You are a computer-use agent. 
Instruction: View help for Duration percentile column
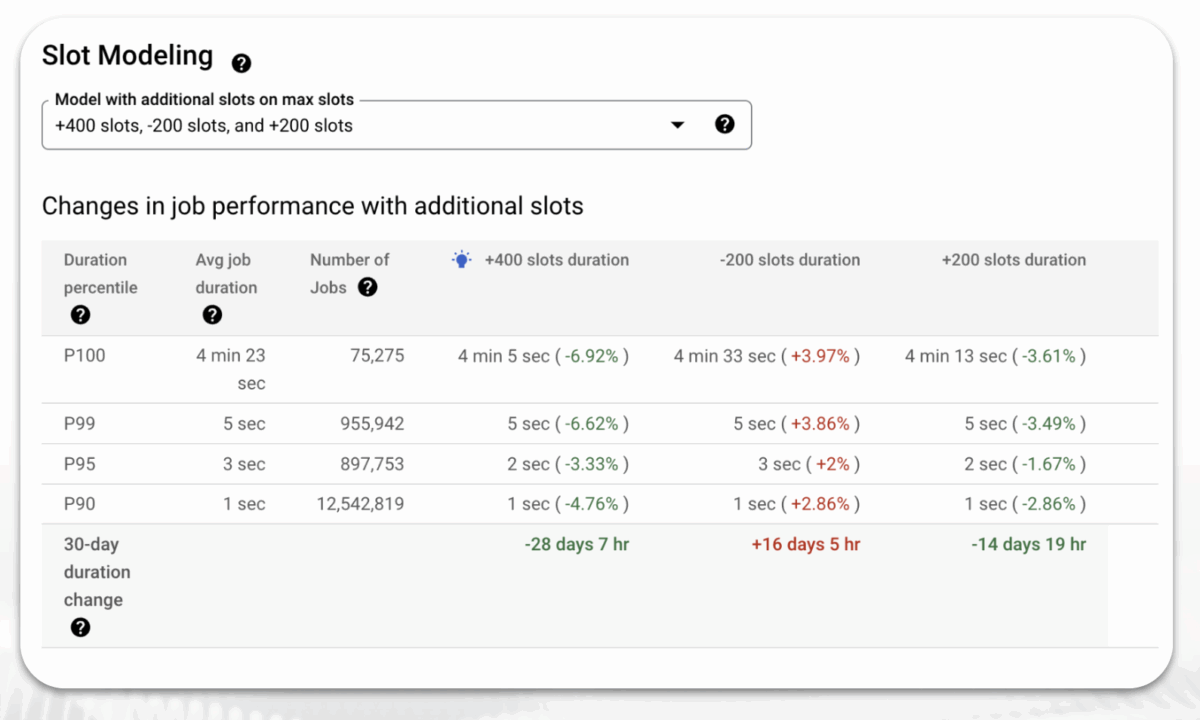(80, 315)
